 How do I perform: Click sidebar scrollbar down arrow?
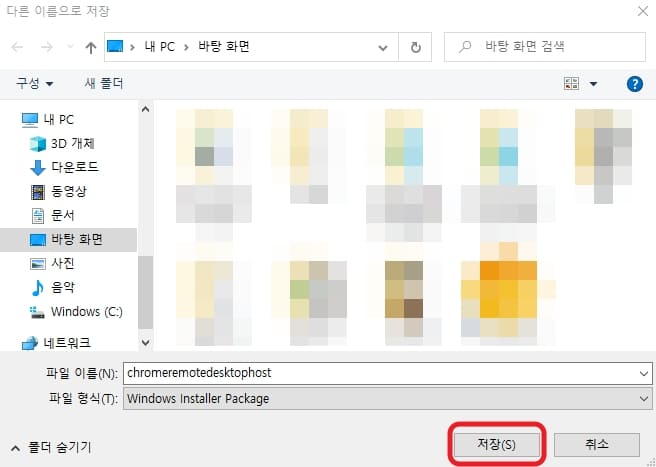click(145, 343)
